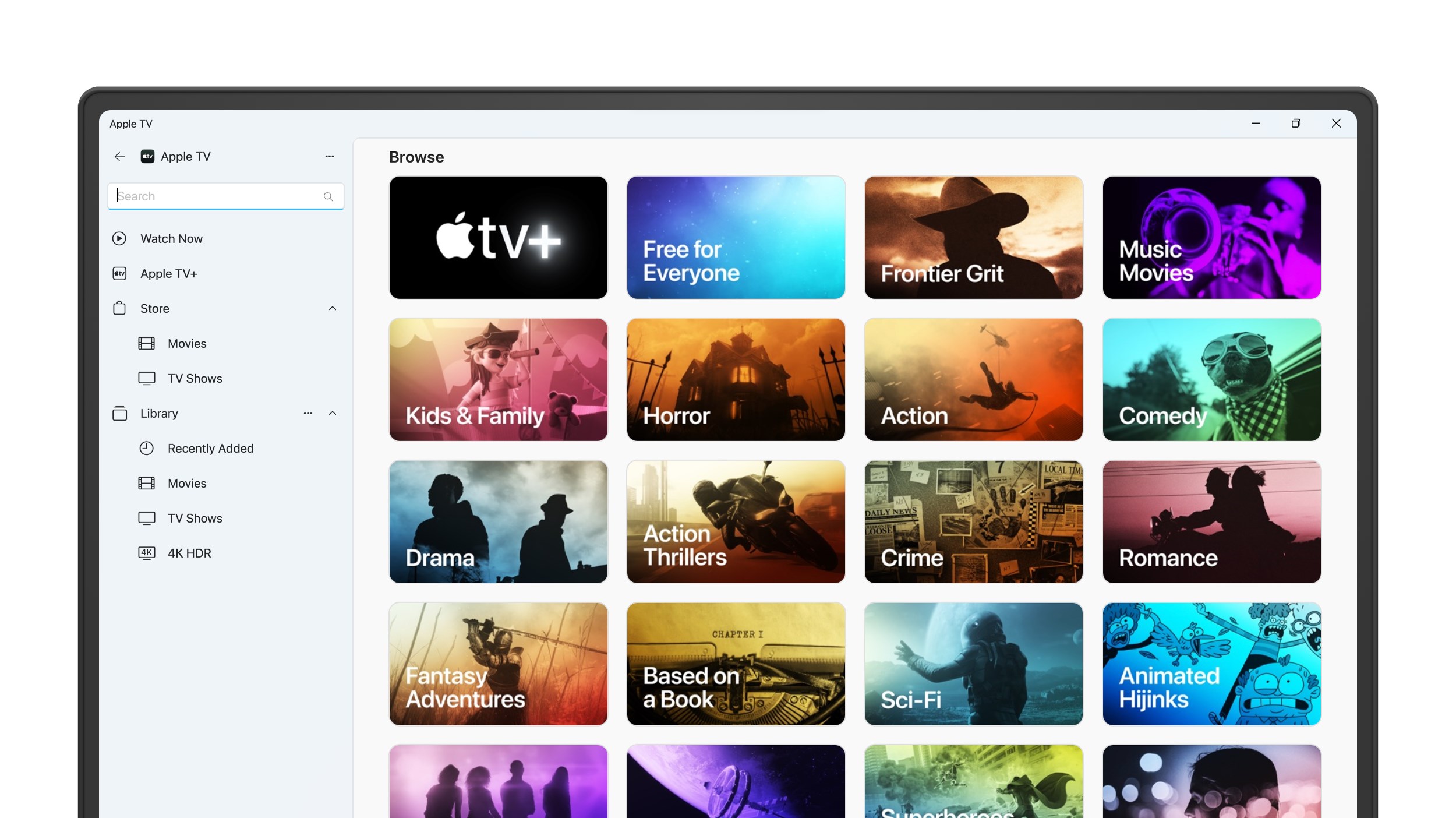Search for content in the search field

click(225, 195)
